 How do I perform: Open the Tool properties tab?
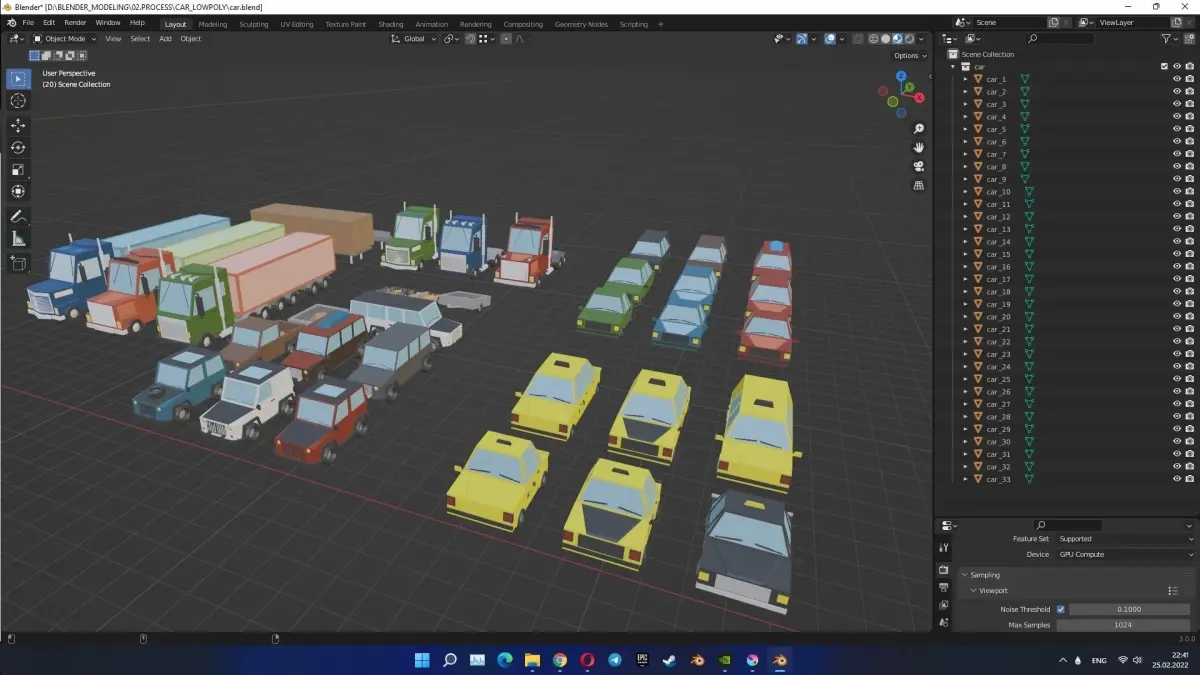tap(944, 548)
